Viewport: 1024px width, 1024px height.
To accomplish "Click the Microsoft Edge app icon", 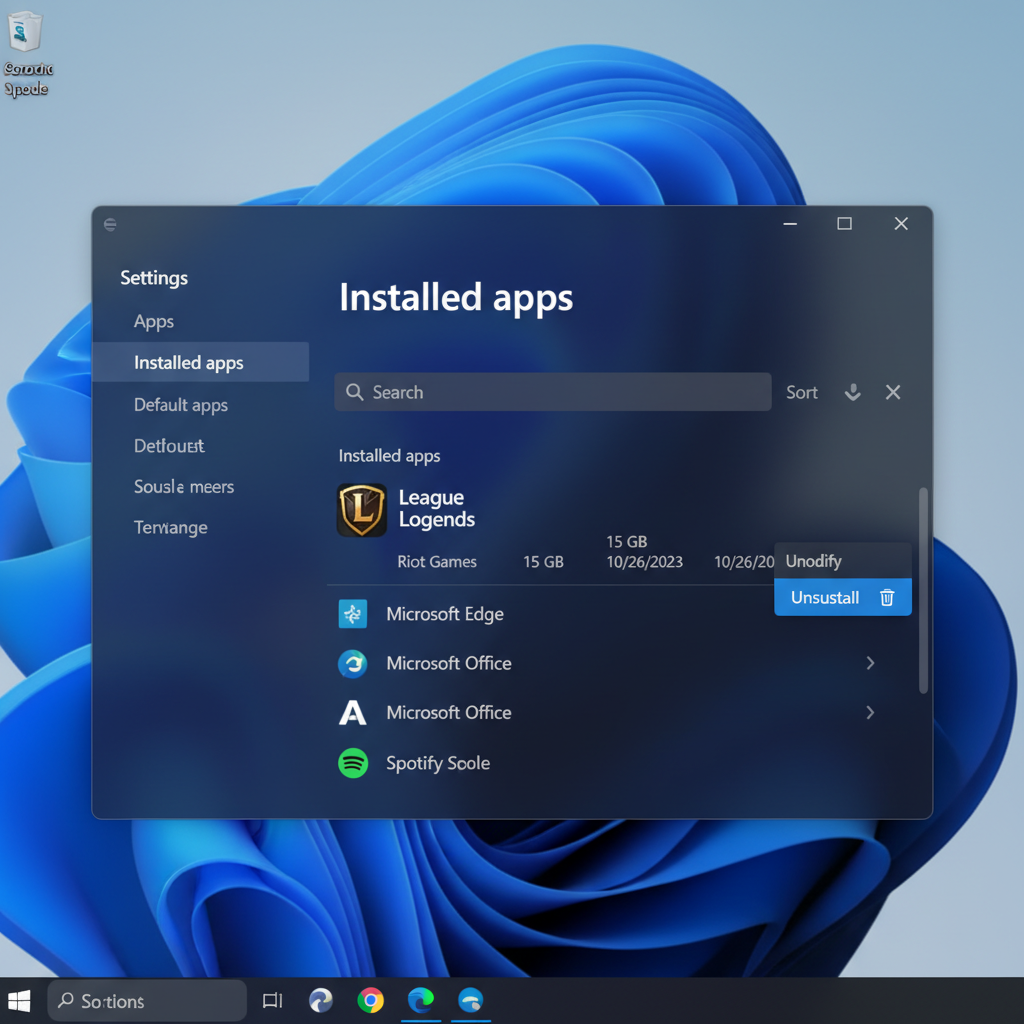I will pyautogui.click(x=352, y=615).
